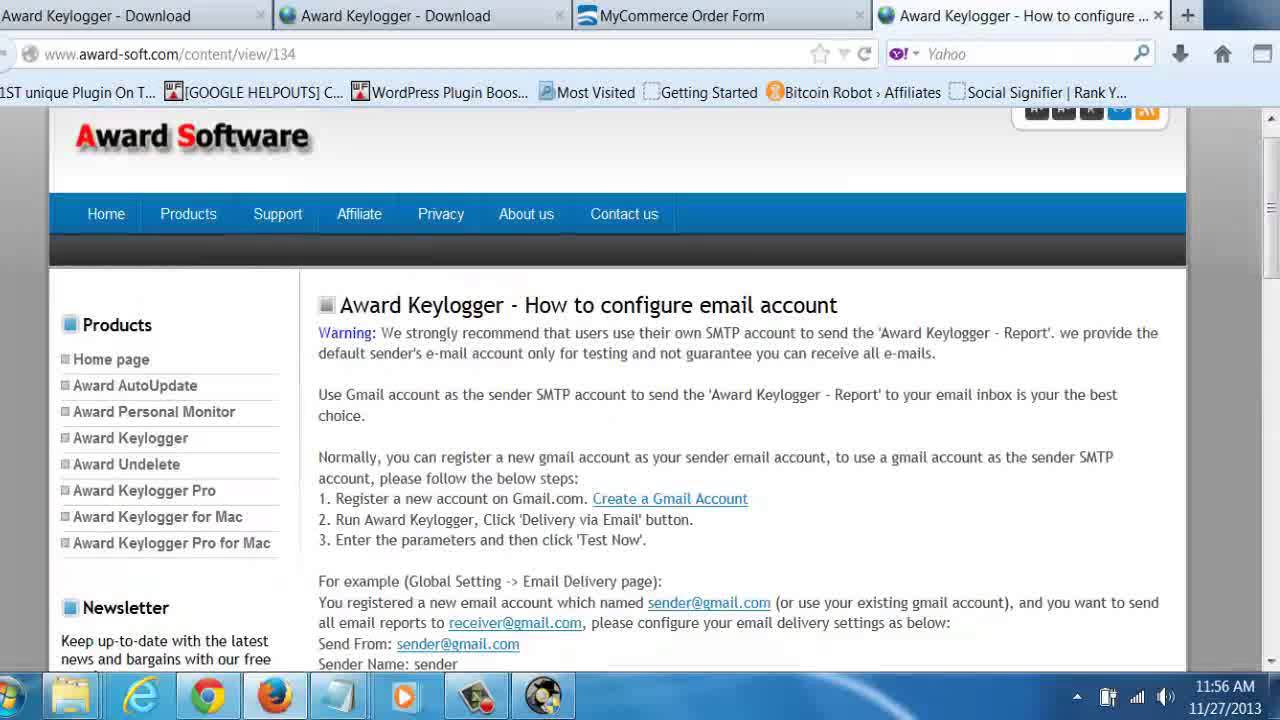The height and width of the screenshot is (720, 1280).
Task: Click site identity globe in address bar
Action: (x=29, y=54)
